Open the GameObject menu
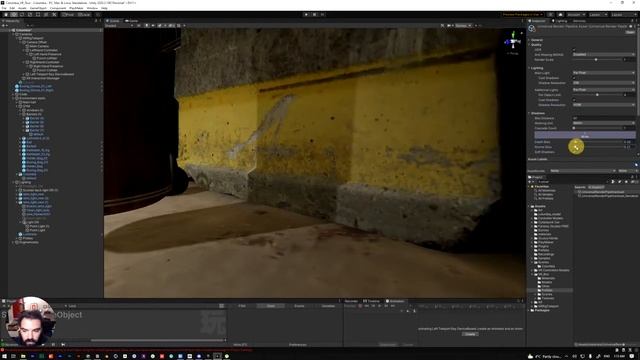640x360 pixels. [x=38, y=8]
